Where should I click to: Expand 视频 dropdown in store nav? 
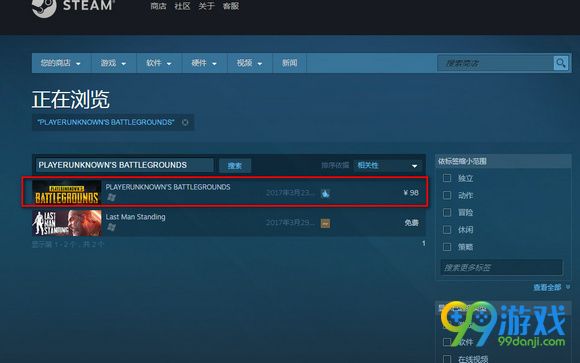tap(250, 63)
